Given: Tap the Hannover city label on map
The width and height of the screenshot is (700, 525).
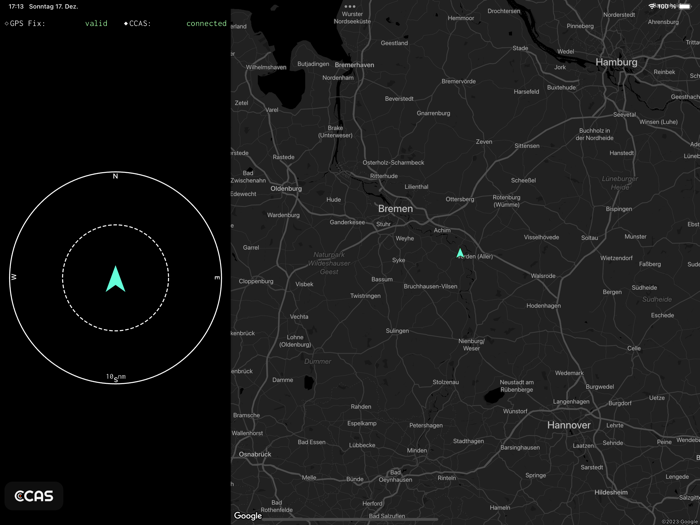Looking at the screenshot, I should pos(569,425).
